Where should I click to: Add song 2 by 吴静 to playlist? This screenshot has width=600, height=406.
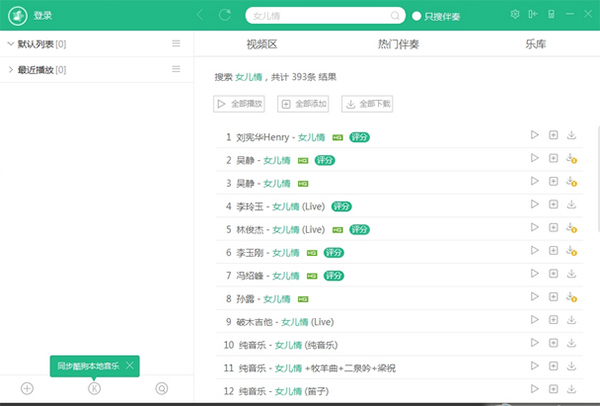pyautogui.click(x=553, y=158)
